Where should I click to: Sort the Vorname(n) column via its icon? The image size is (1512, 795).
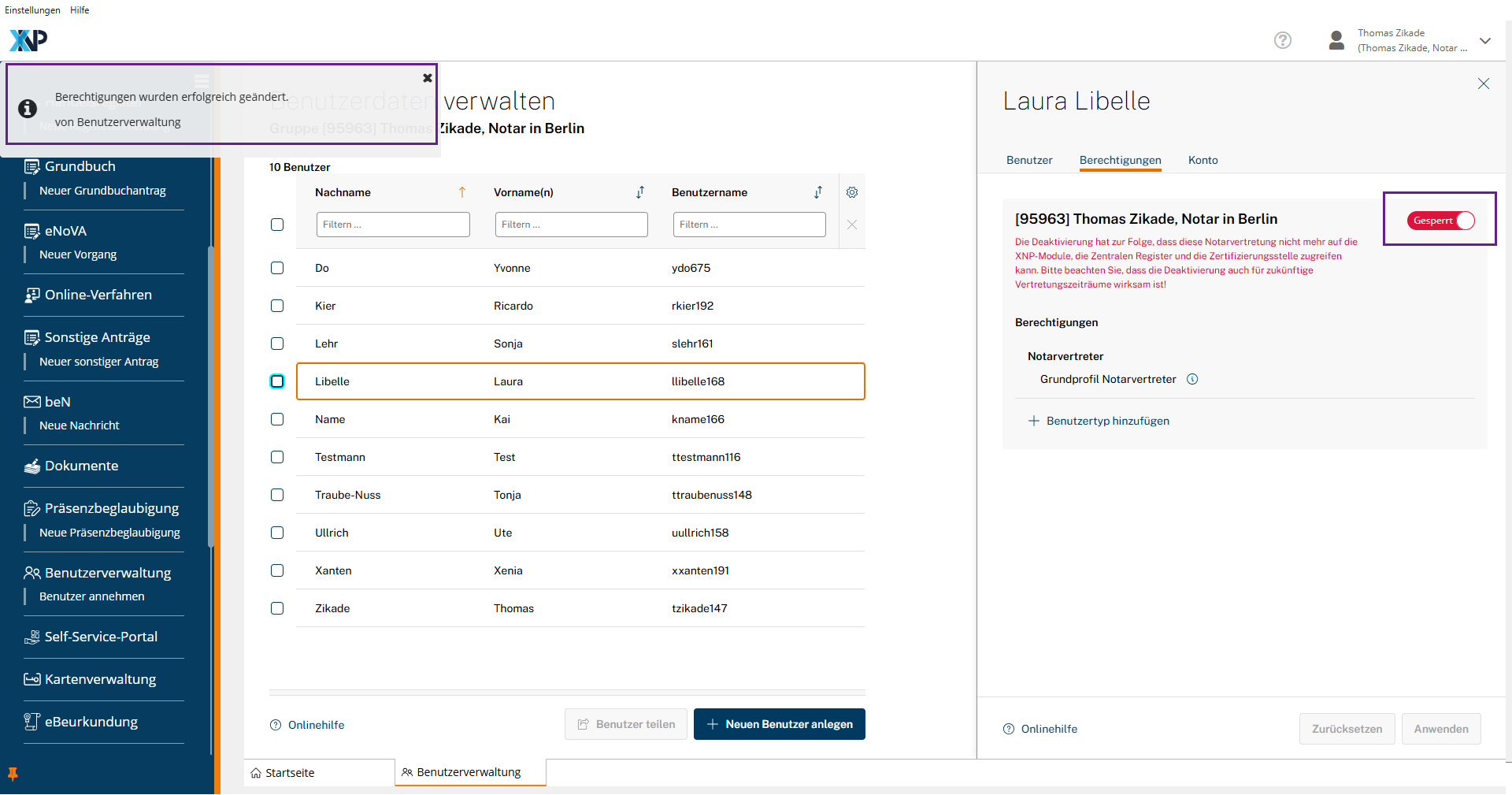coord(640,192)
